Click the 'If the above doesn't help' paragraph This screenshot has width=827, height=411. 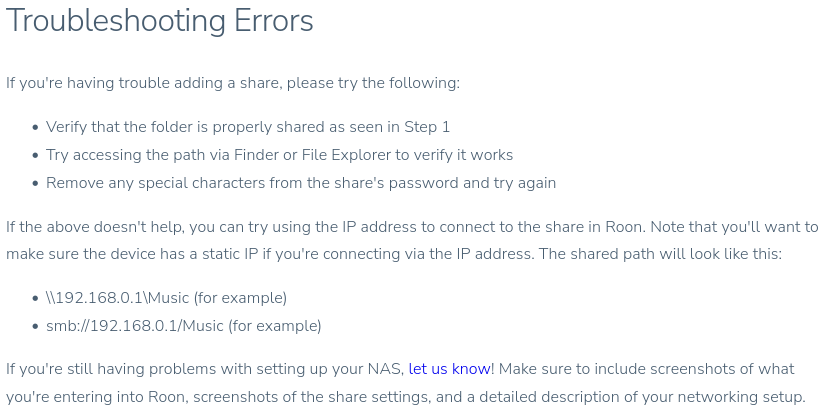(x=412, y=241)
